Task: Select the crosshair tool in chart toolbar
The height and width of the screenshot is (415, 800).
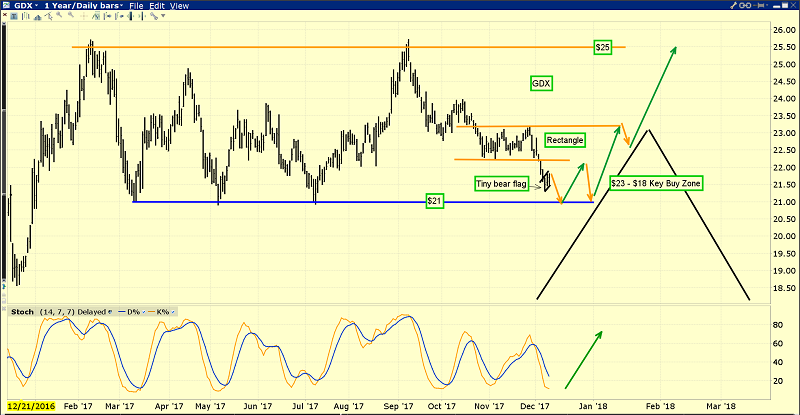Action: pos(84,16)
